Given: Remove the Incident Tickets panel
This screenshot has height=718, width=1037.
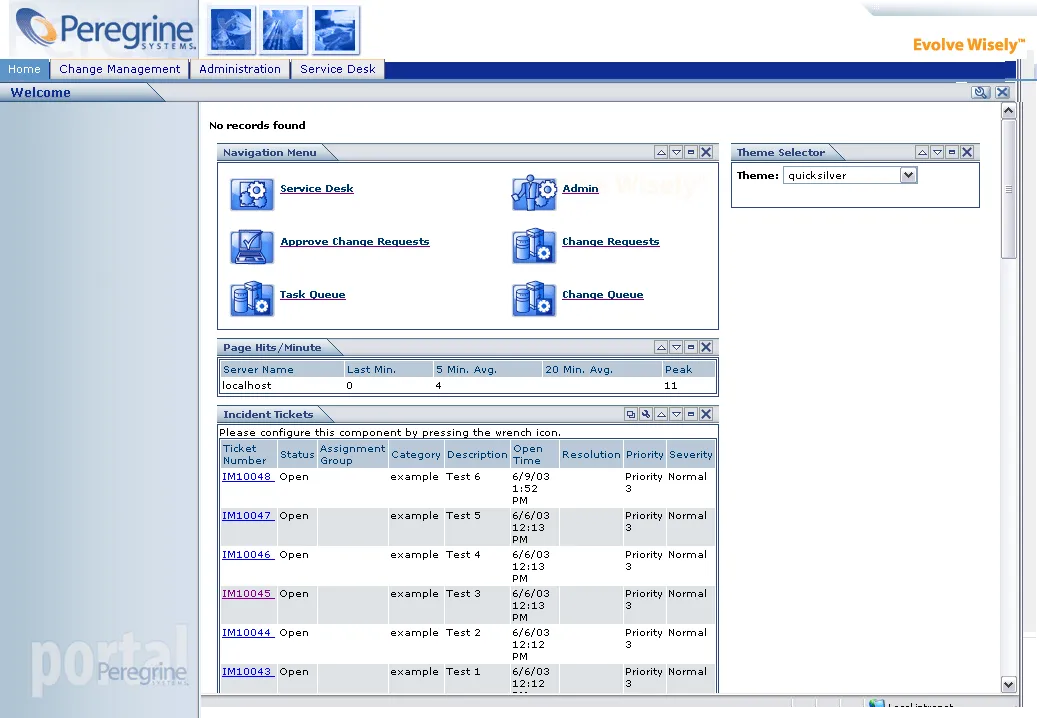Looking at the screenshot, I should [706, 414].
